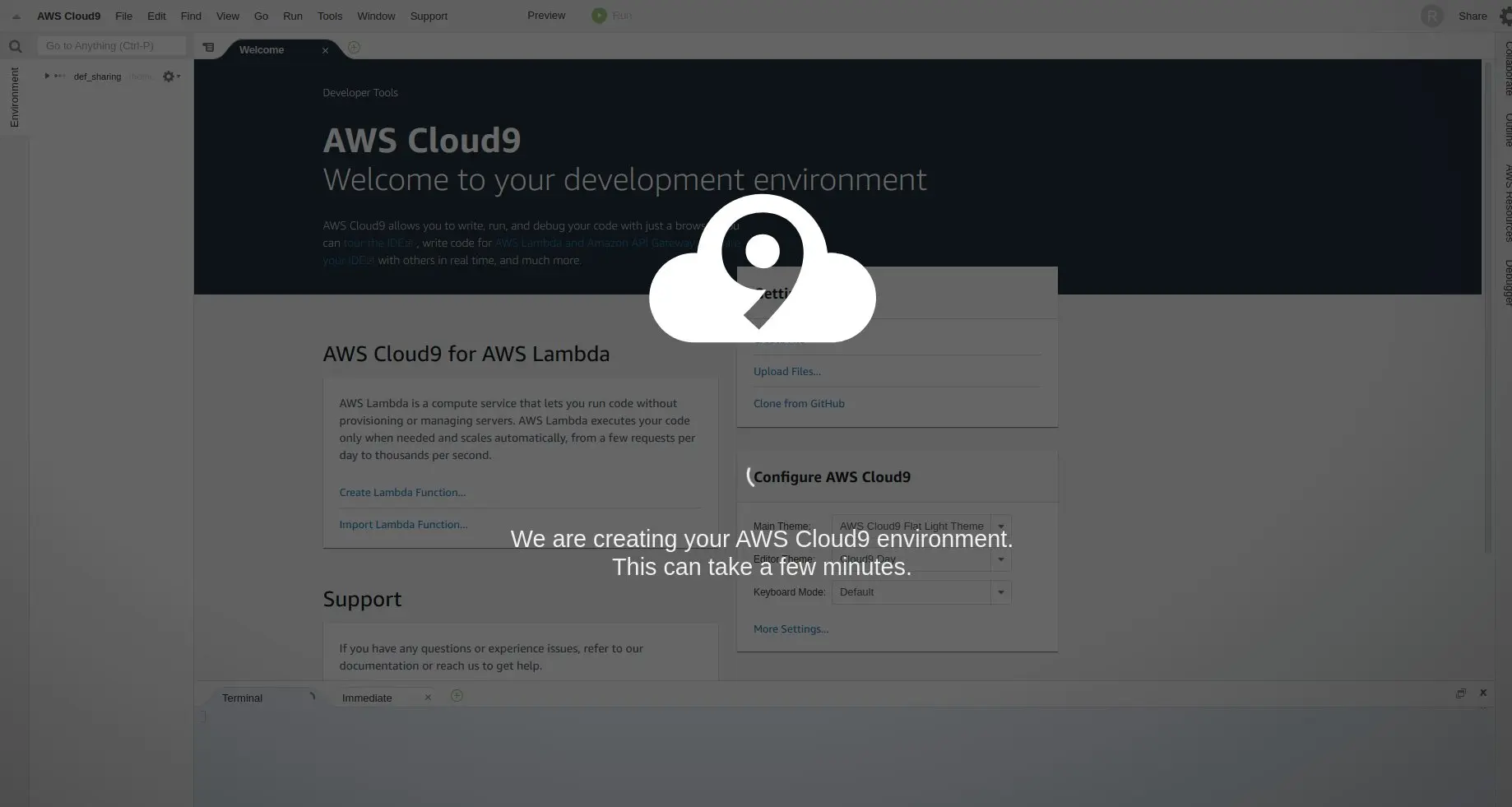This screenshot has height=807, width=1512.
Task: Collapse the menu bar with the top-left arrow icon
Action: (x=16, y=16)
